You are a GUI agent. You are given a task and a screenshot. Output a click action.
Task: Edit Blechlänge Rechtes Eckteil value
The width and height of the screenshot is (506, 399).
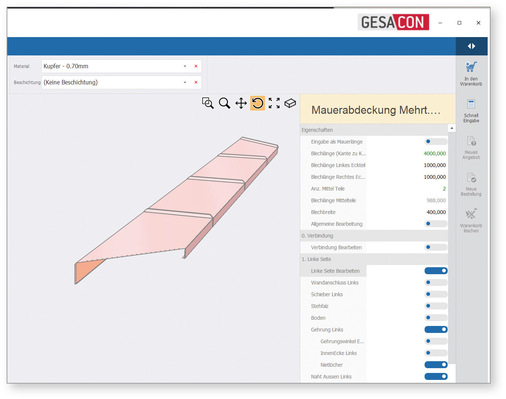(x=435, y=177)
